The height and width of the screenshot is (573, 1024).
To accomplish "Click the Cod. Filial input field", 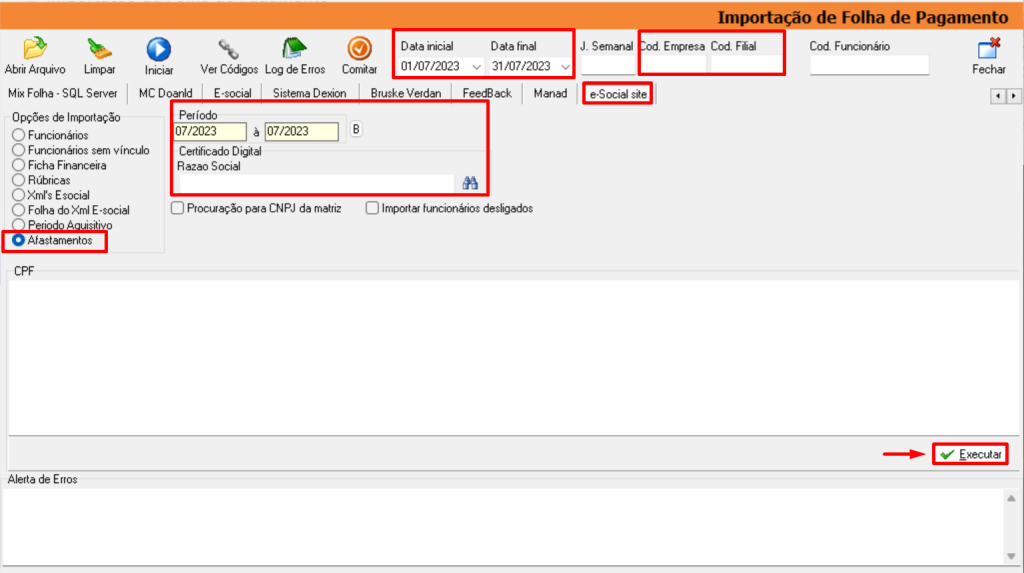I will pyautogui.click(x=745, y=65).
